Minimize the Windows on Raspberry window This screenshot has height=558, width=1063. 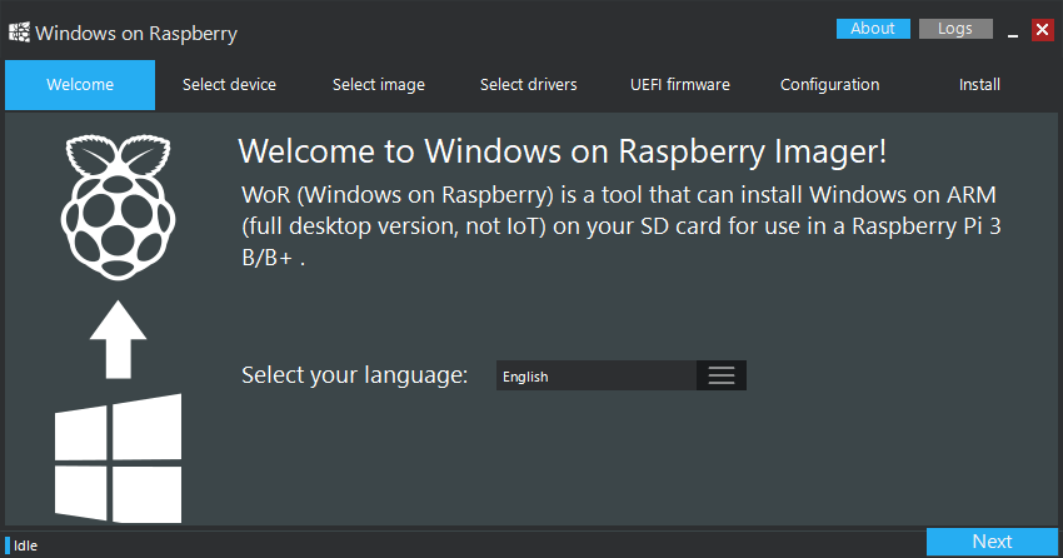[x=1013, y=30]
